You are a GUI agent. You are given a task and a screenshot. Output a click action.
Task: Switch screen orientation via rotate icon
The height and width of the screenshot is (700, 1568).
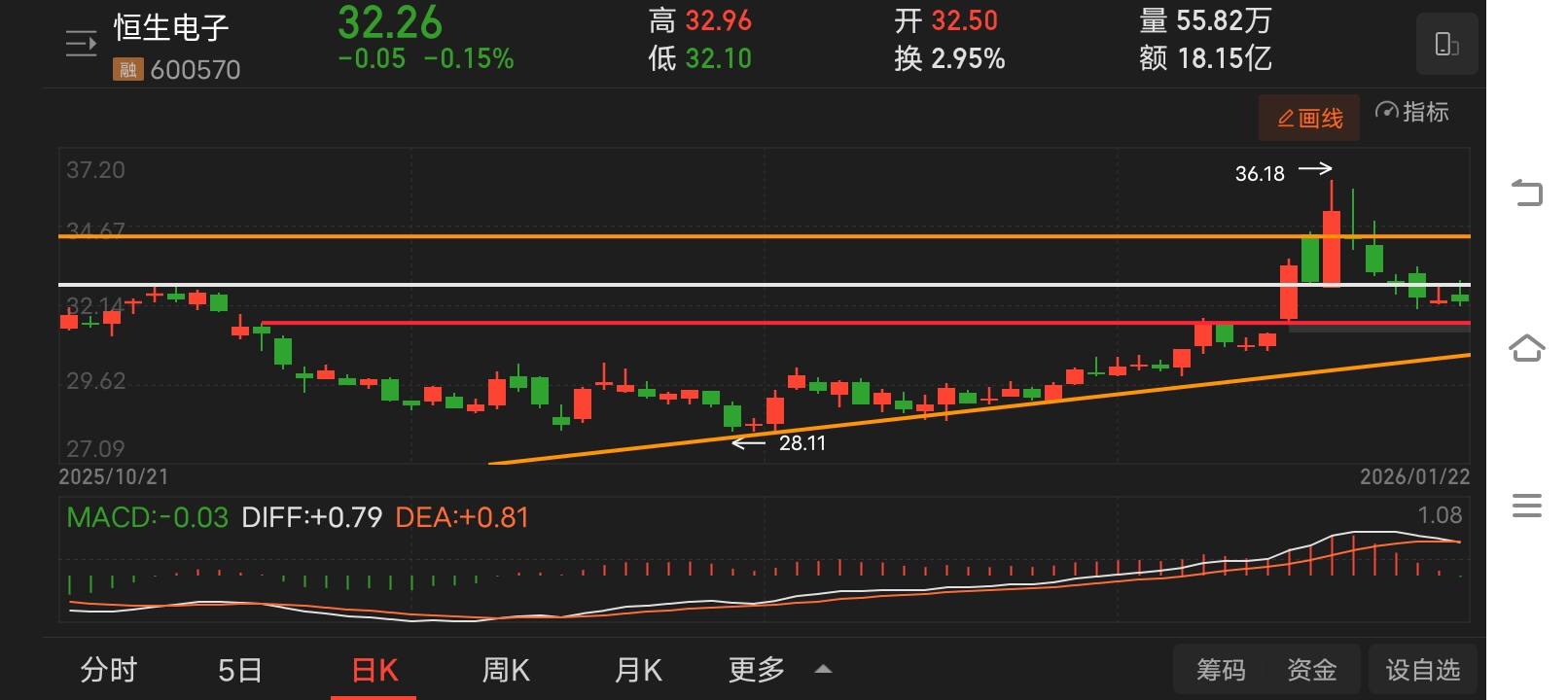1446,44
